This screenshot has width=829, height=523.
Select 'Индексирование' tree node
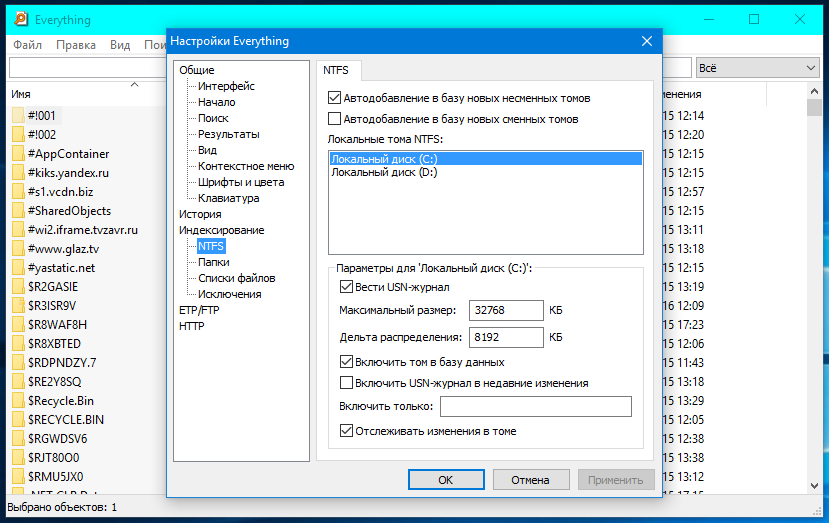coord(222,230)
